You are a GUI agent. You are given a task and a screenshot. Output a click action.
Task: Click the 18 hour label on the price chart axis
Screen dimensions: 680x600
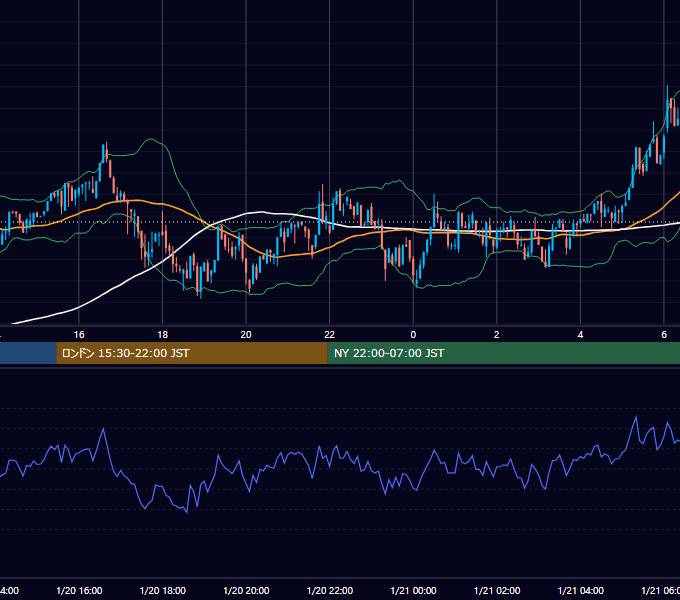[163, 335]
